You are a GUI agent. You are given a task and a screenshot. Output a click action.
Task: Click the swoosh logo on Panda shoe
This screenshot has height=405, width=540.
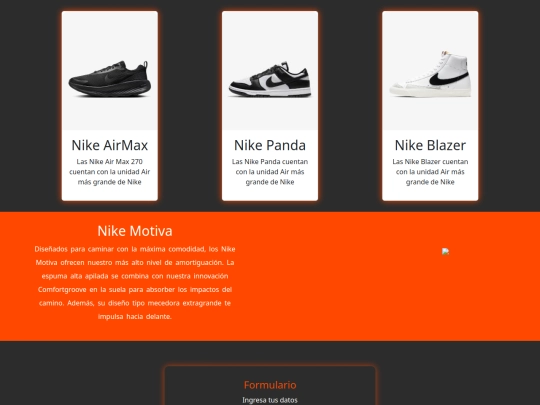[274, 82]
